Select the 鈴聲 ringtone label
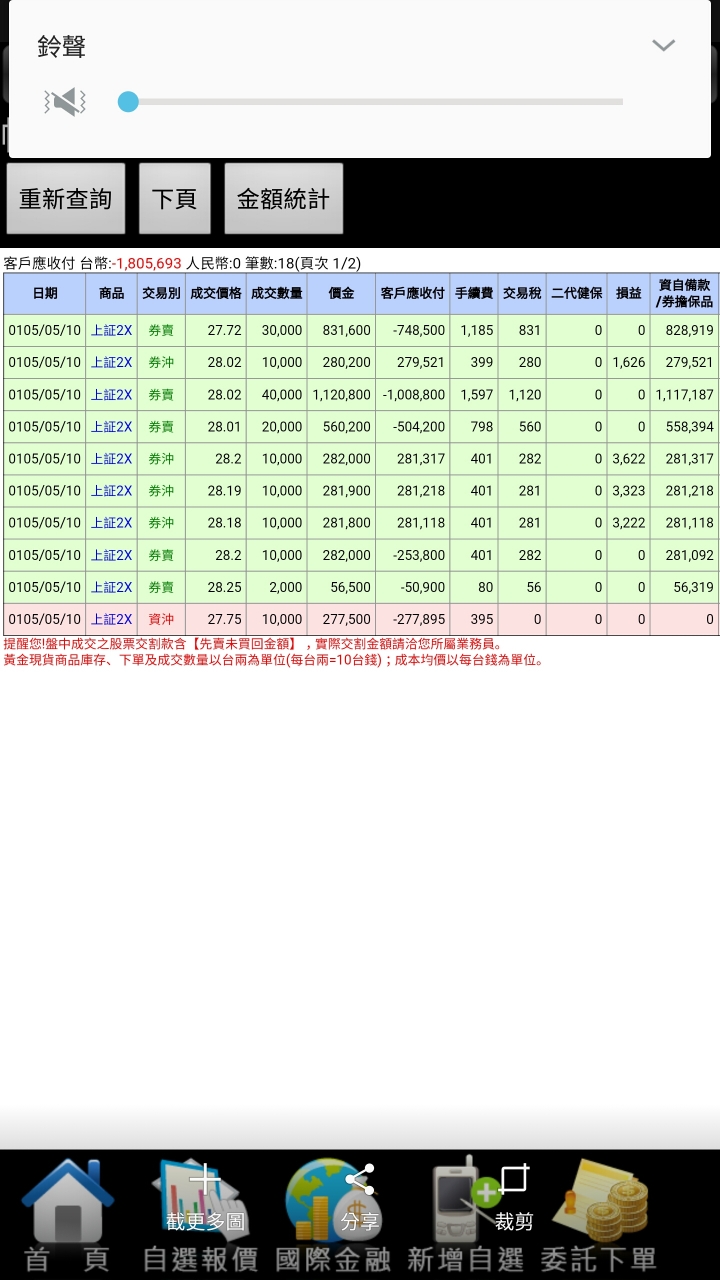Image resolution: width=720 pixels, height=1280 pixels. tap(62, 46)
